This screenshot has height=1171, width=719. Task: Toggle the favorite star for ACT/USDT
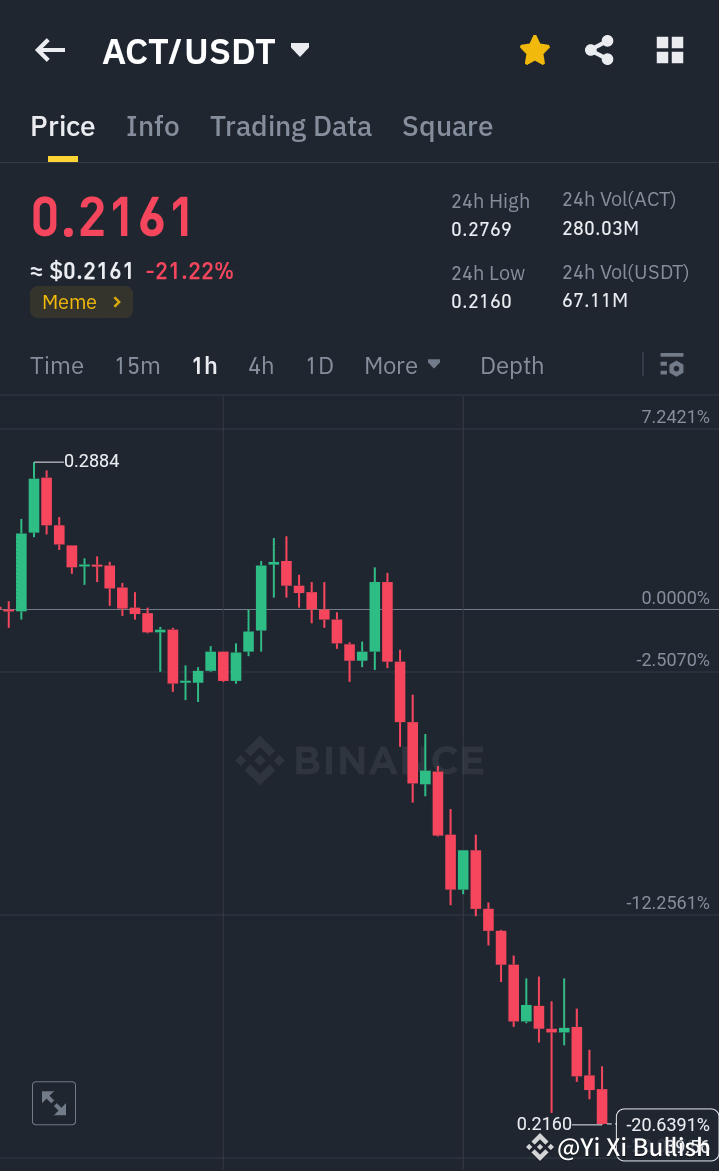(x=534, y=50)
